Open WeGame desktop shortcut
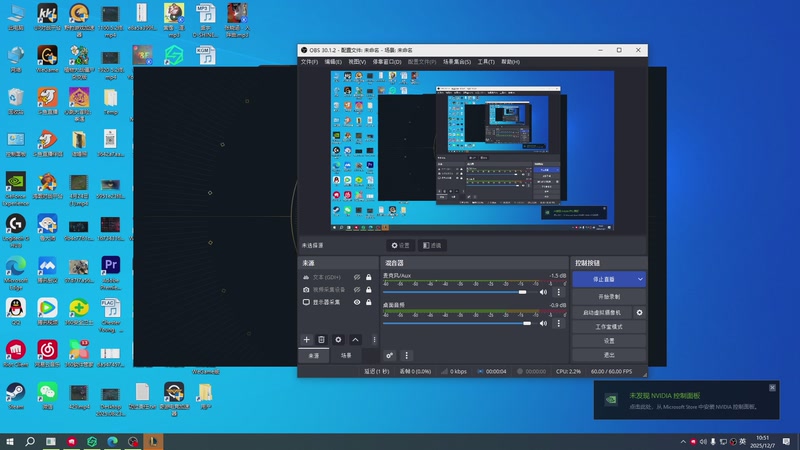 tap(47, 59)
